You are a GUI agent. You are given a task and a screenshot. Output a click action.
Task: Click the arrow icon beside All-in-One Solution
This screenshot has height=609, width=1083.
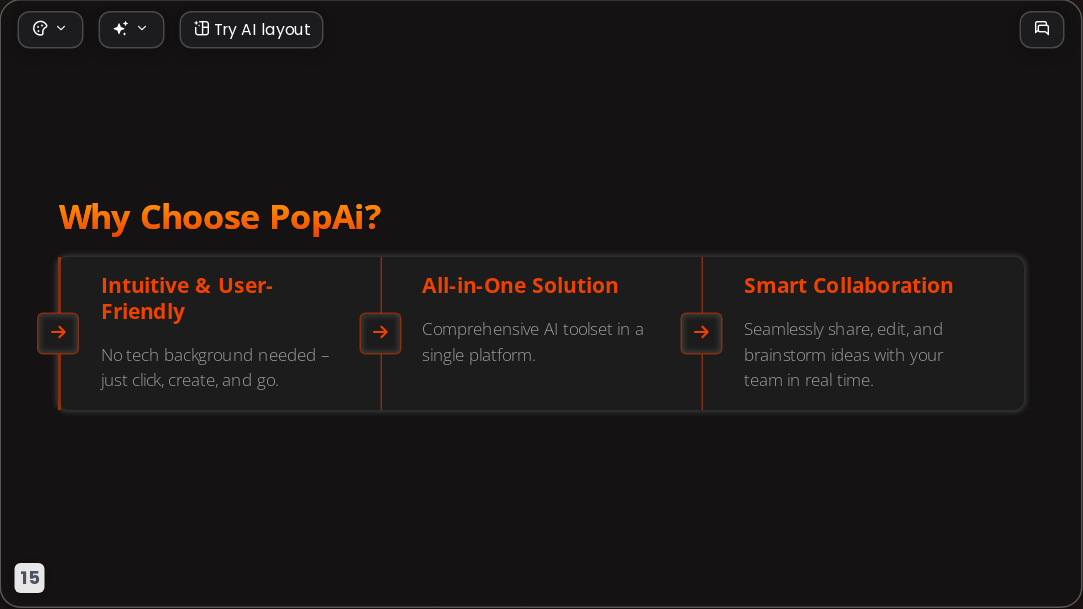tap(380, 333)
